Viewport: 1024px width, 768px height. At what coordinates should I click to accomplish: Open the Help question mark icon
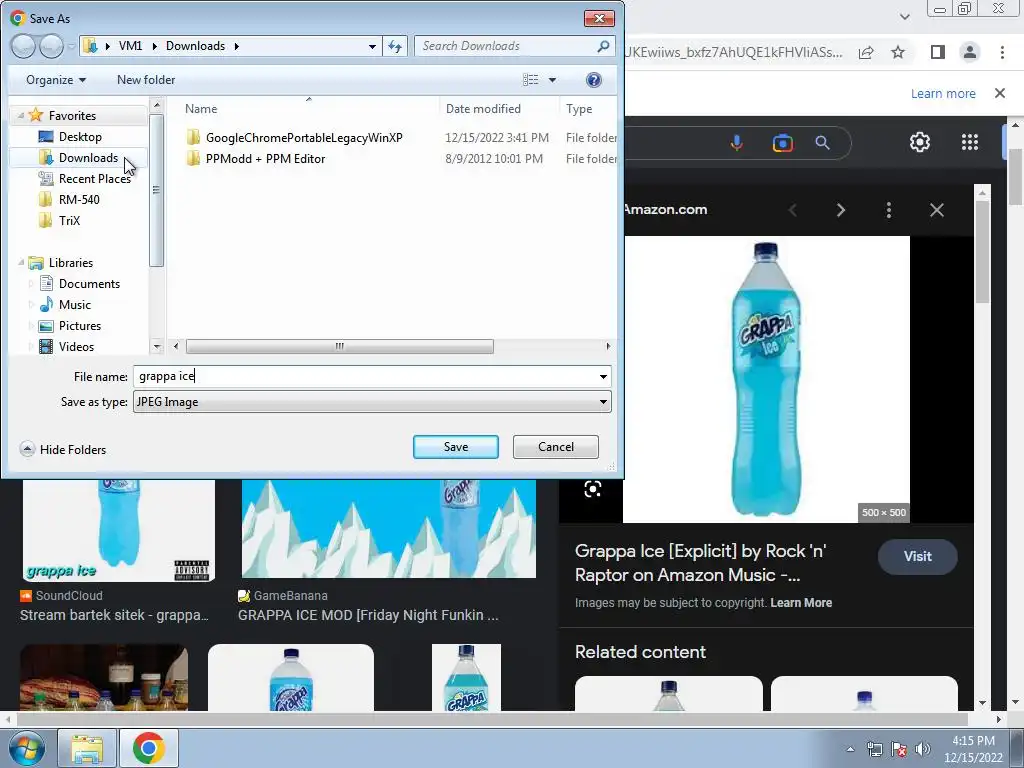click(x=593, y=80)
